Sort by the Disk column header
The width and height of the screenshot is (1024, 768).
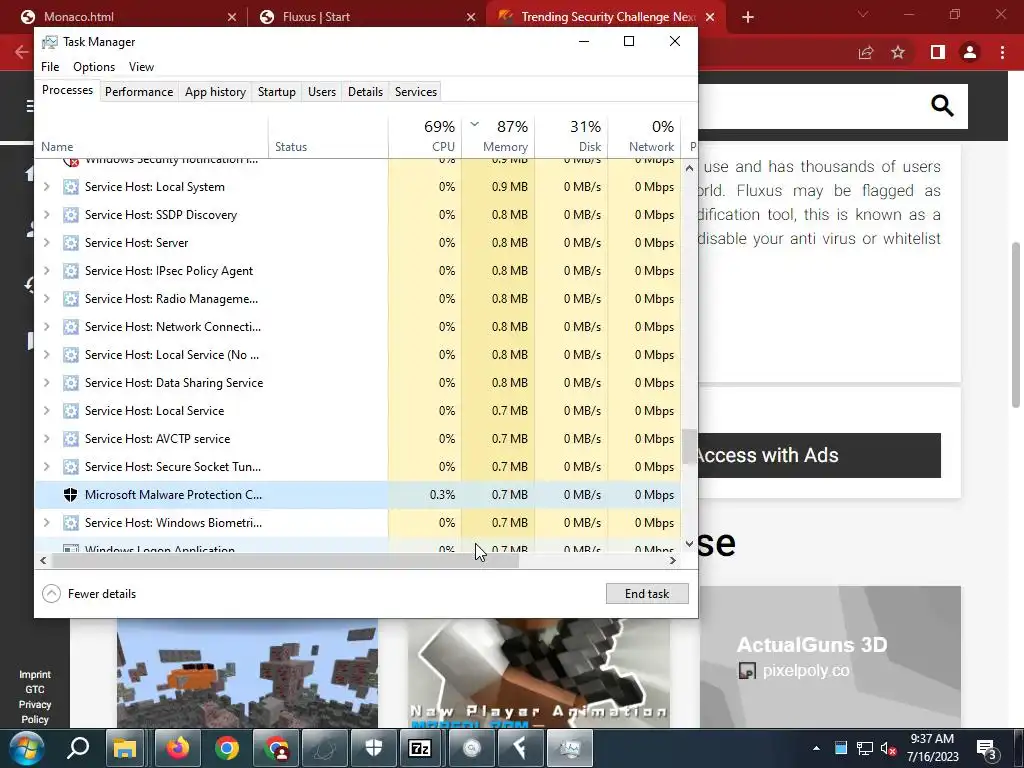pyautogui.click(x=571, y=136)
